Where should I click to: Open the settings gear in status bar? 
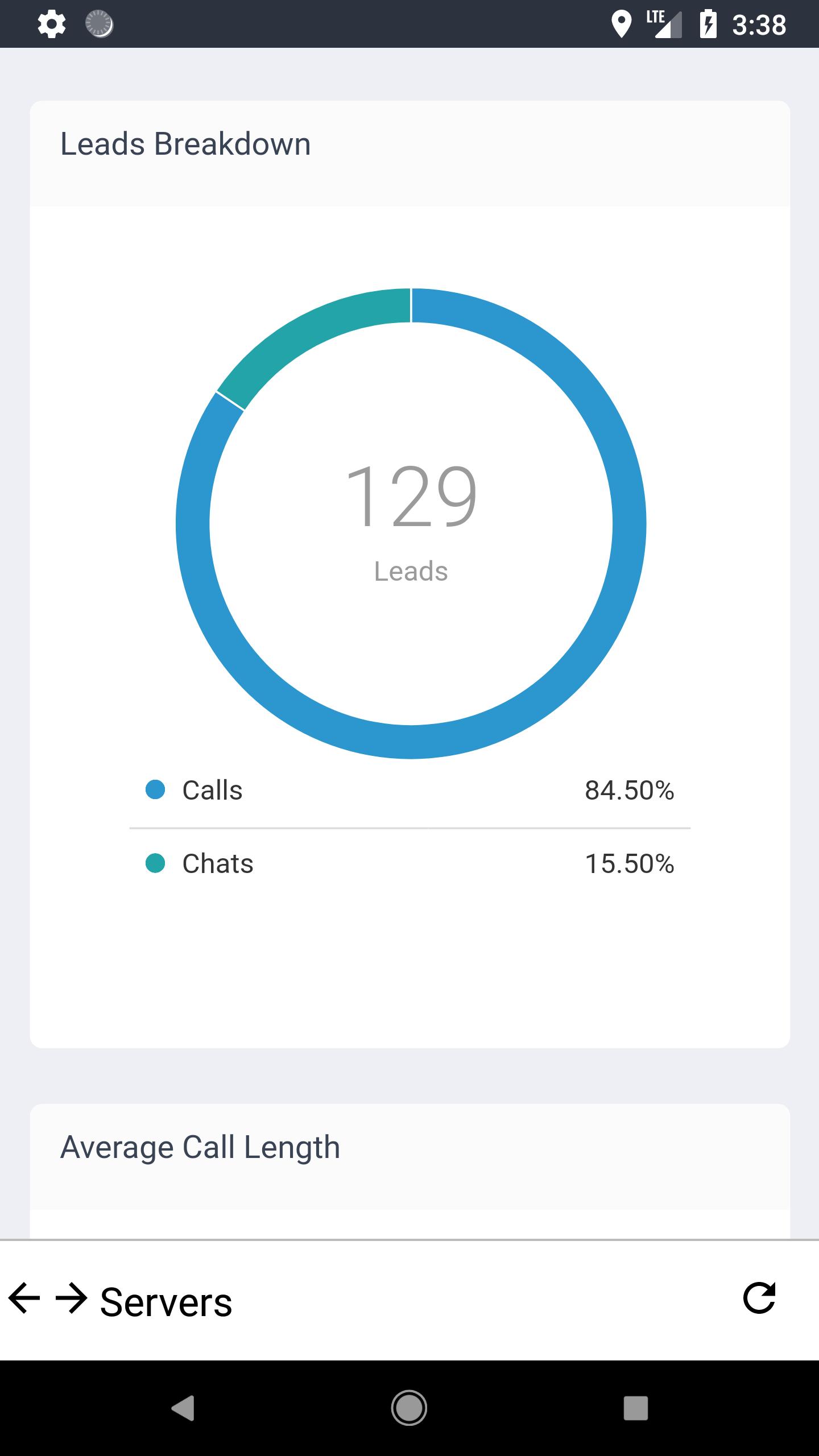pos(52,24)
